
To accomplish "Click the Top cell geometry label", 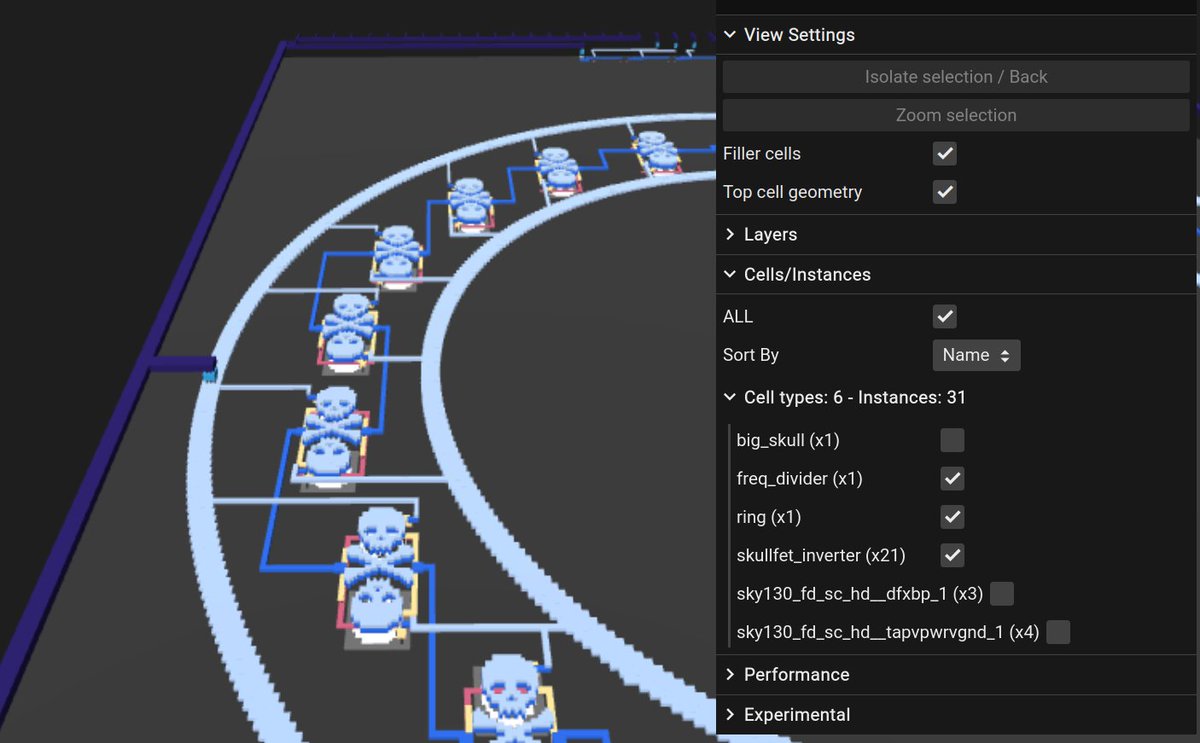I will point(793,192).
